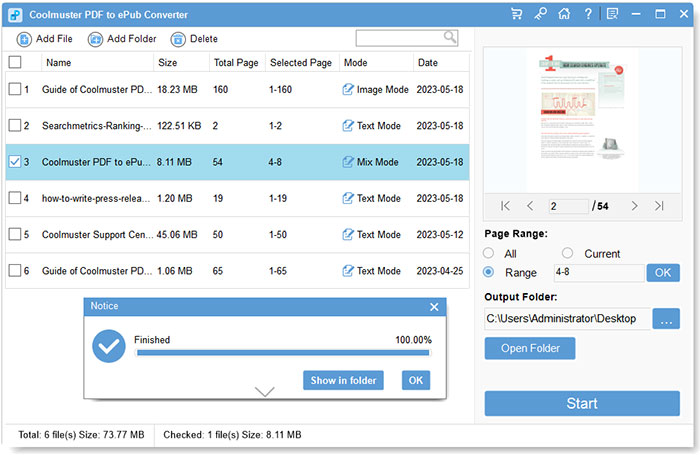This screenshot has height=455, width=700.
Task: Click the key register icon
Action: tap(540, 14)
